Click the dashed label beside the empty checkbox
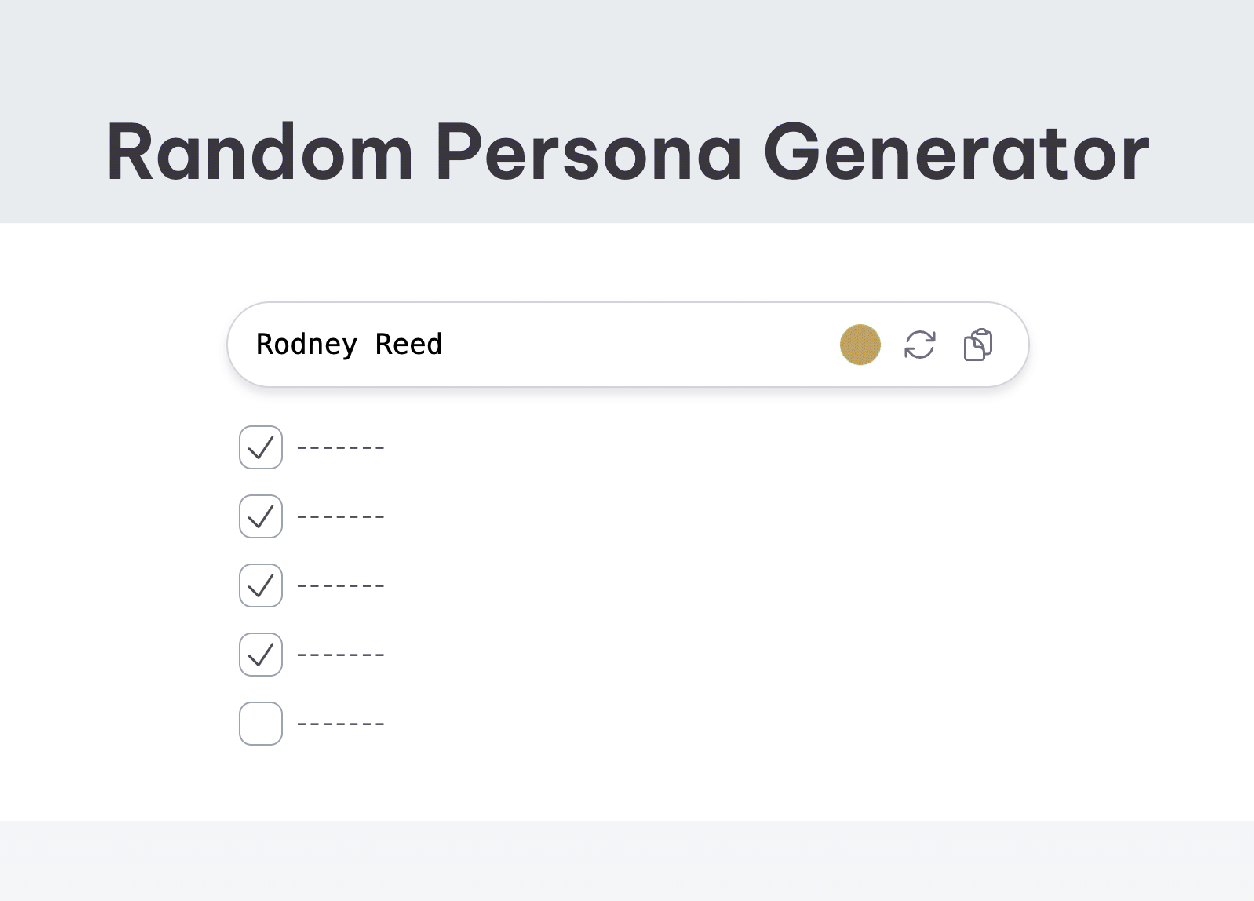This screenshot has height=901, width=1254. point(341,725)
